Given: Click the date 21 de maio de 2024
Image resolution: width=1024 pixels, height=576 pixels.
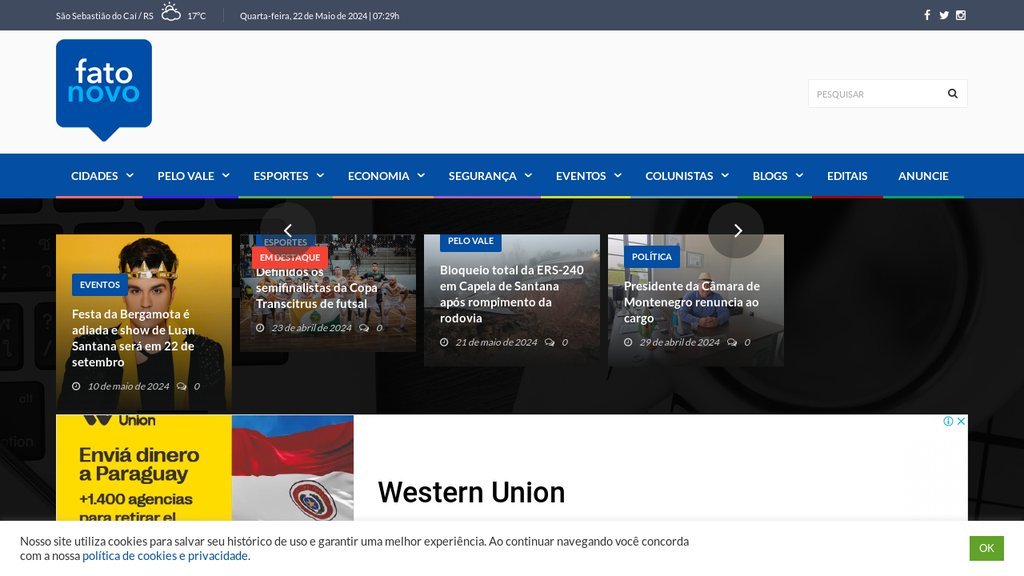Looking at the screenshot, I should [496, 342].
